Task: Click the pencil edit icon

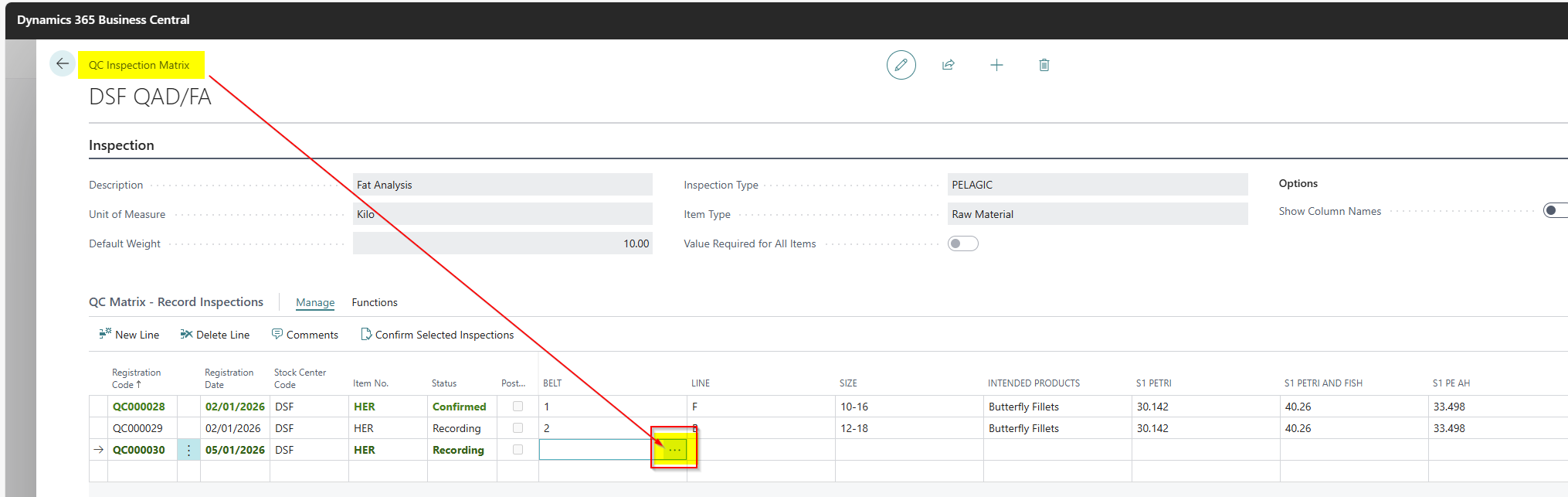Action: pos(901,65)
